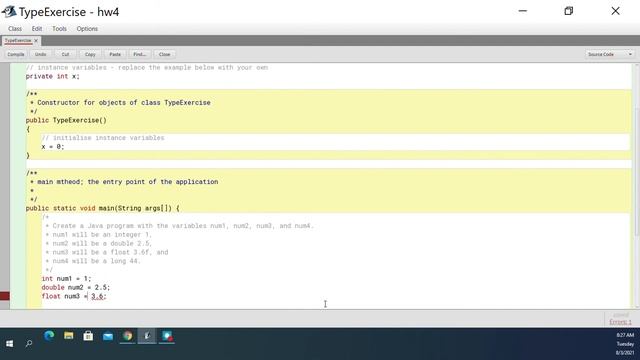The width and height of the screenshot is (640, 360).
Task: Click the 'public static void main' line
Action: (x=102, y=208)
